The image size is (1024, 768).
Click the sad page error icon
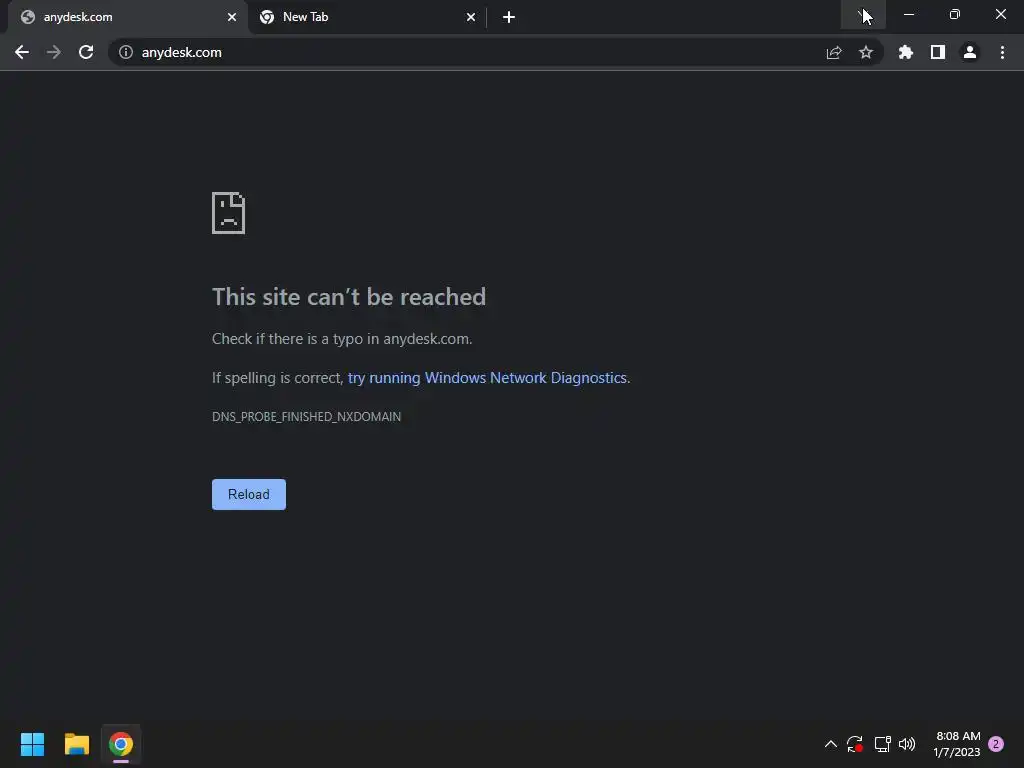tap(229, 213)
